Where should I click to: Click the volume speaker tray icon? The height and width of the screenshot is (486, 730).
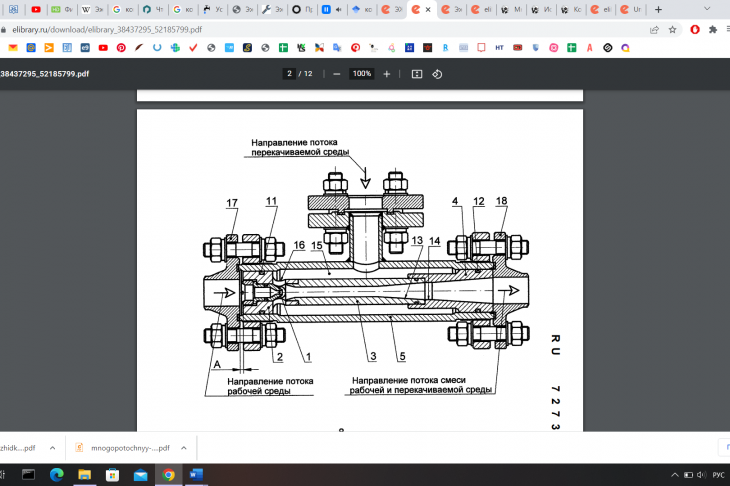click(x=702, y=475)
